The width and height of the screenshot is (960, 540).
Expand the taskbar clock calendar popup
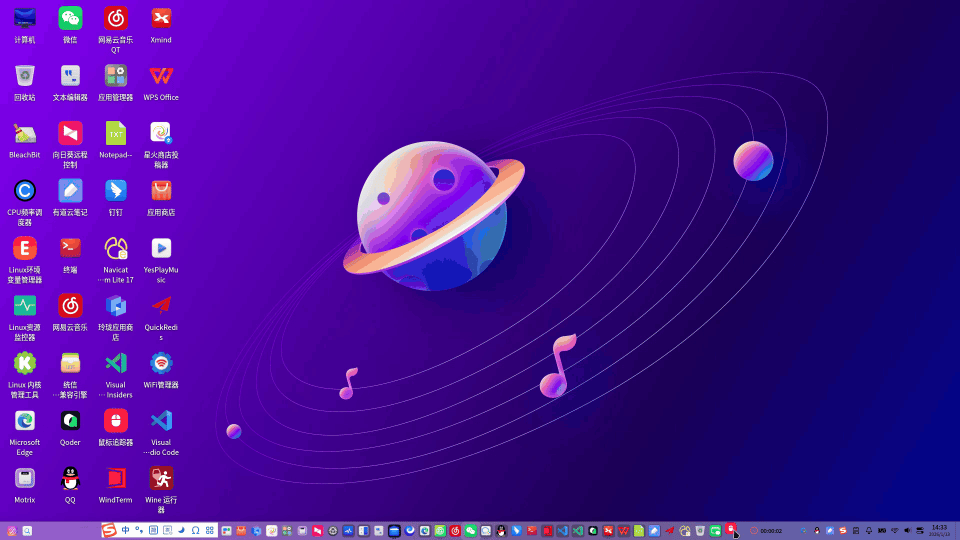(x=939, y=530)
